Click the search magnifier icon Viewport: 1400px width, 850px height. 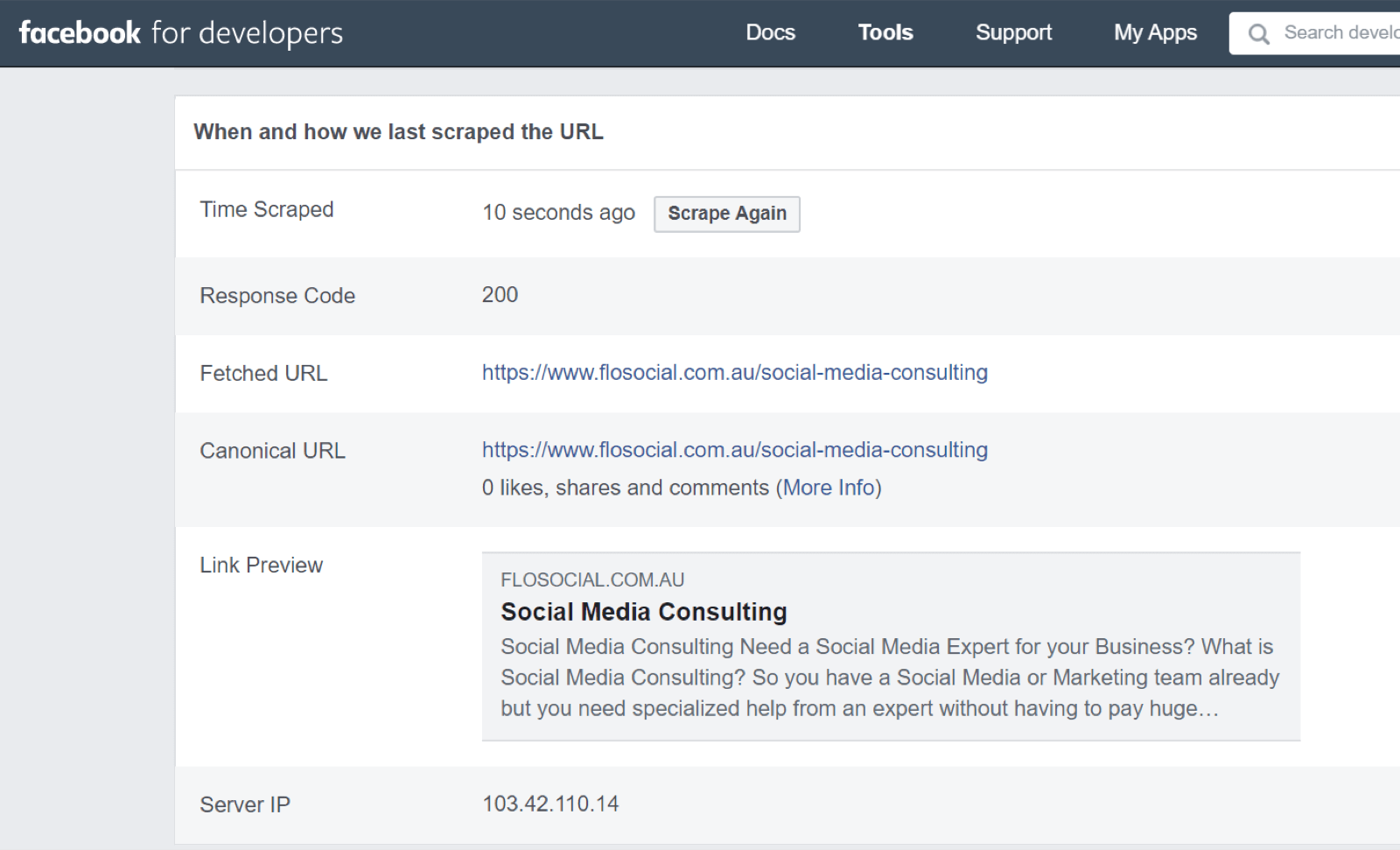coord(1258,34)
